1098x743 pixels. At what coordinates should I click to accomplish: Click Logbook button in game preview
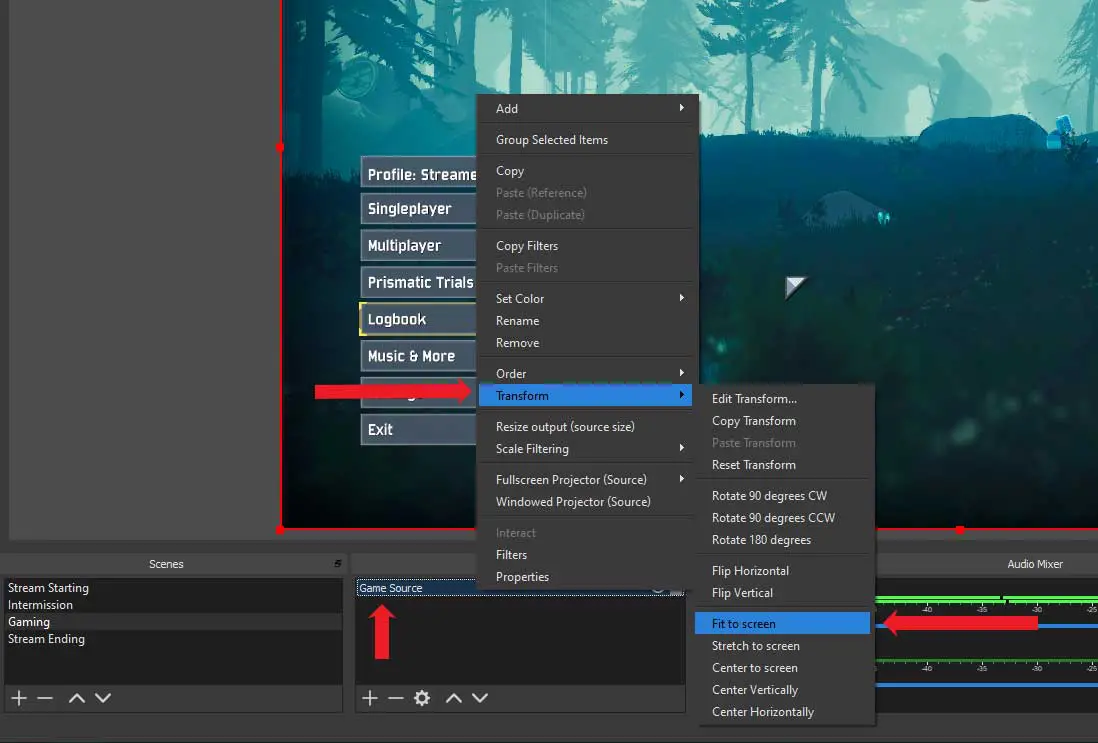click(418, 319)
